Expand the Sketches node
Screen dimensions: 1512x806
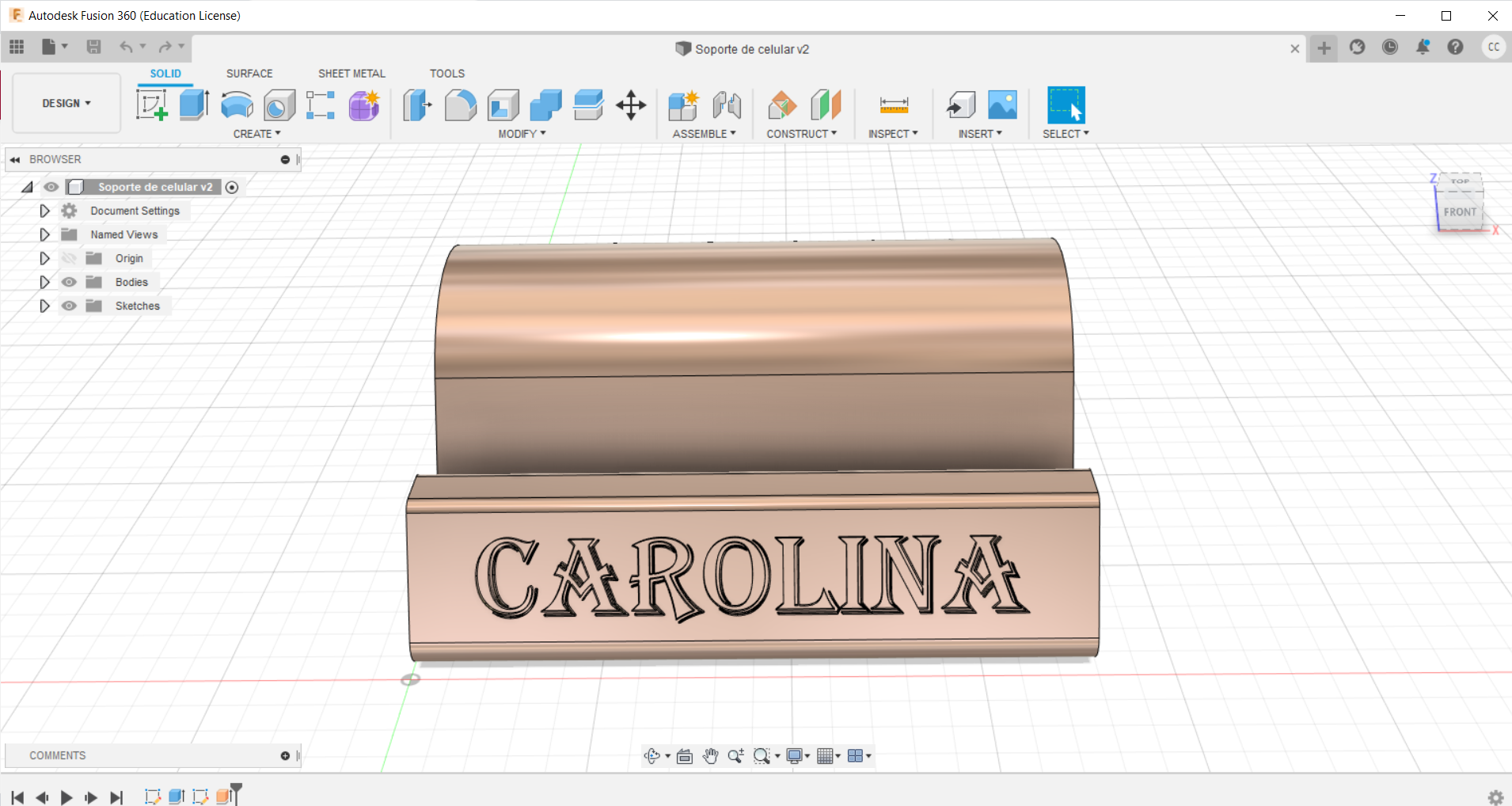click(x=44, y=306)
